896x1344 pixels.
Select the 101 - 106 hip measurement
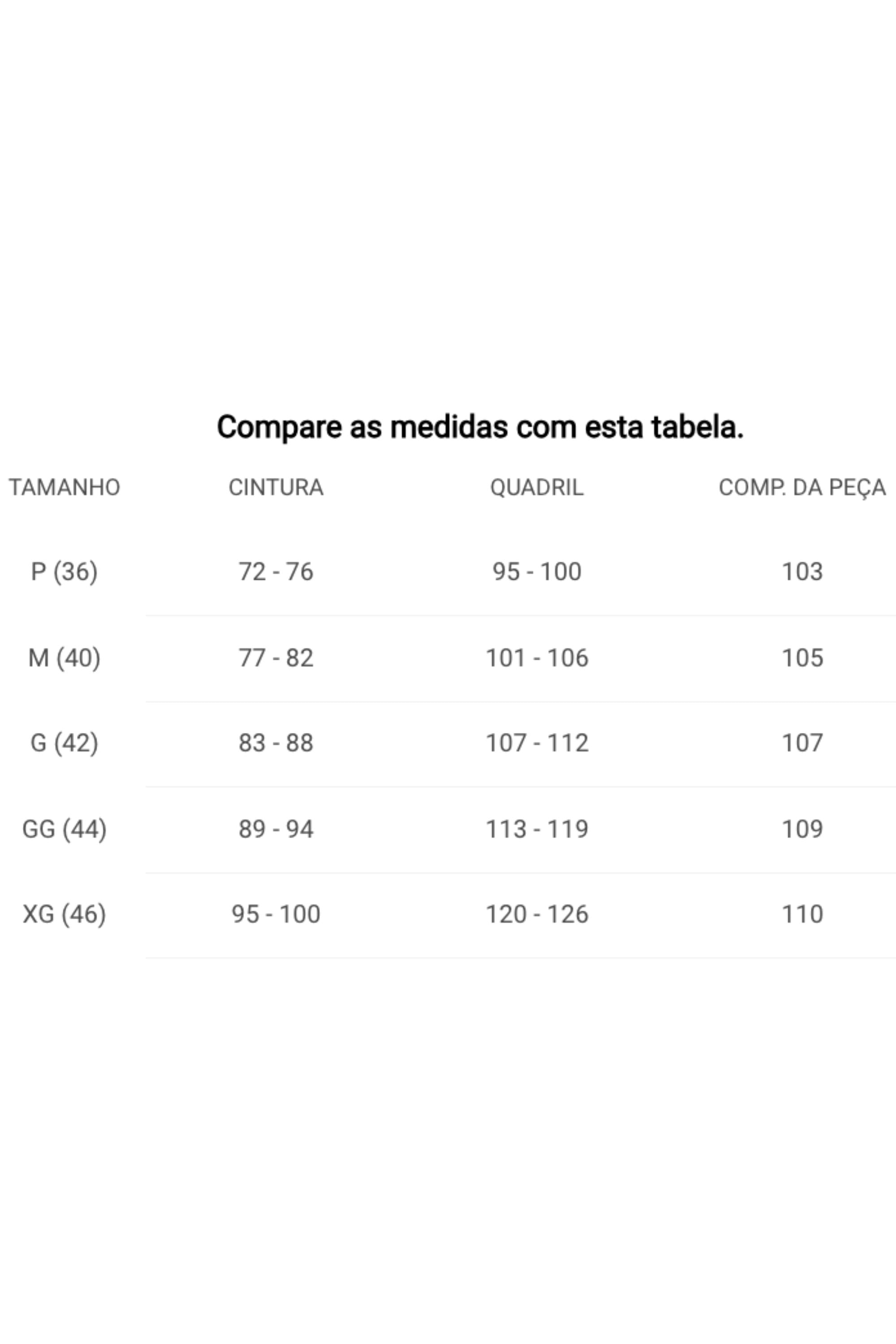tap(537, 658)
